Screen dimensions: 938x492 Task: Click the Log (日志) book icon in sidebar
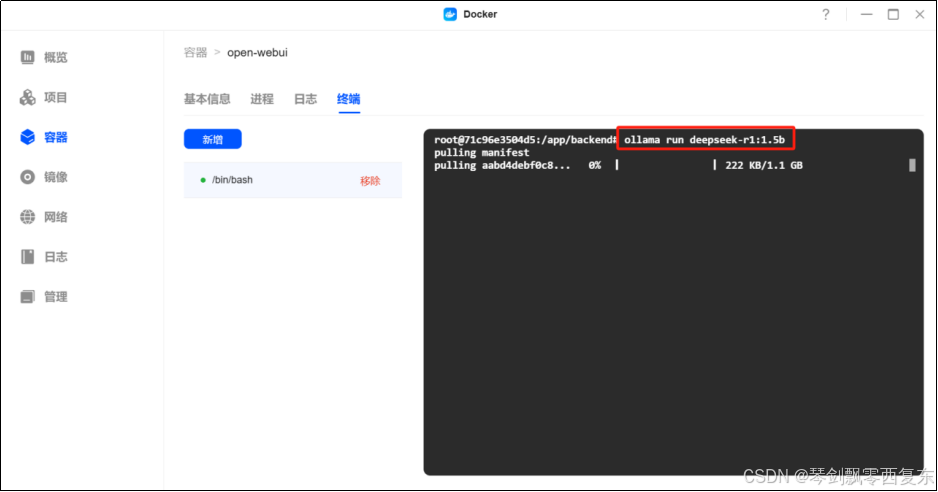(x=28, y=257)
